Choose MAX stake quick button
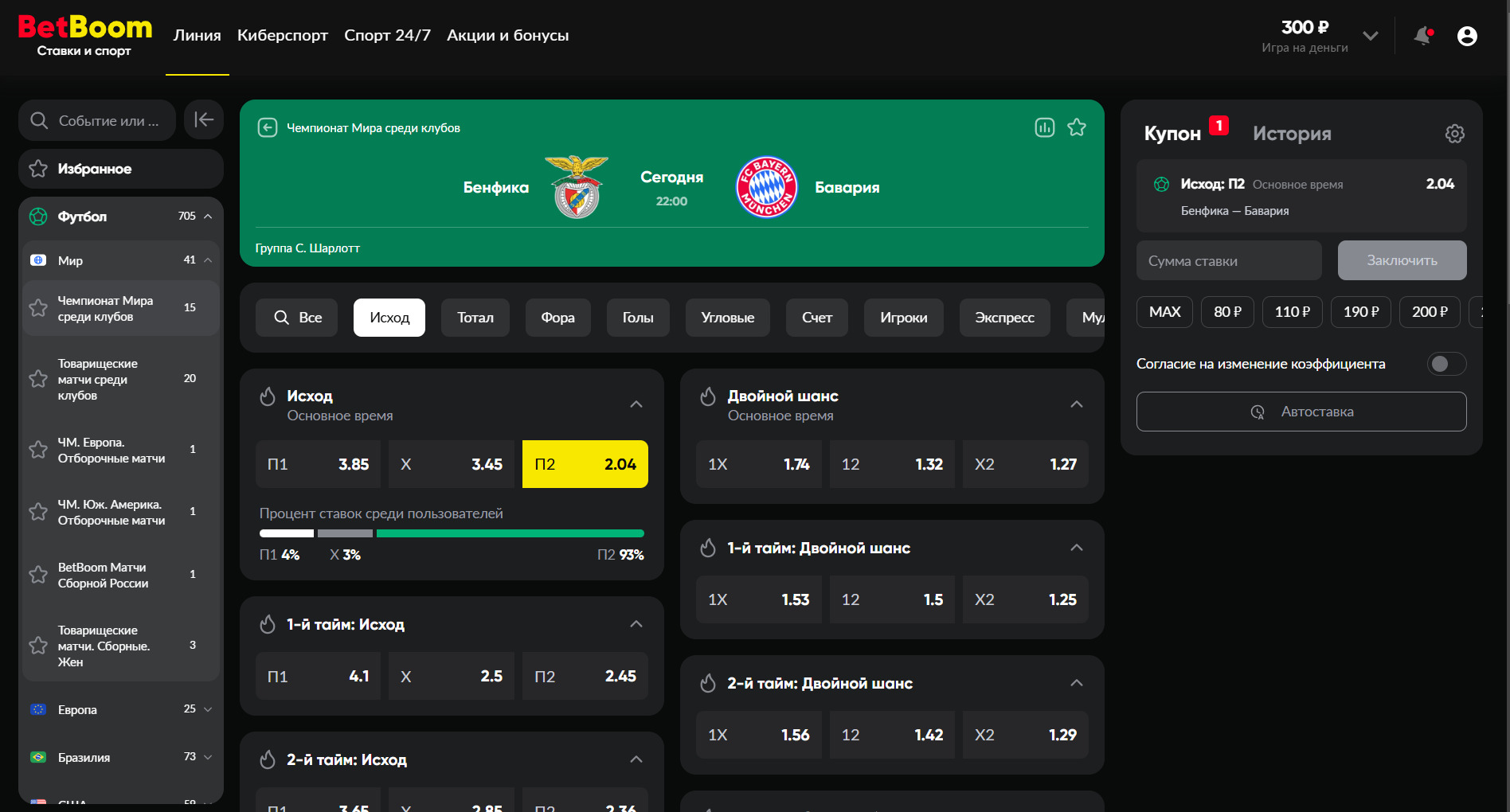Screen dimensions: 1510x812 point(1165,312)
